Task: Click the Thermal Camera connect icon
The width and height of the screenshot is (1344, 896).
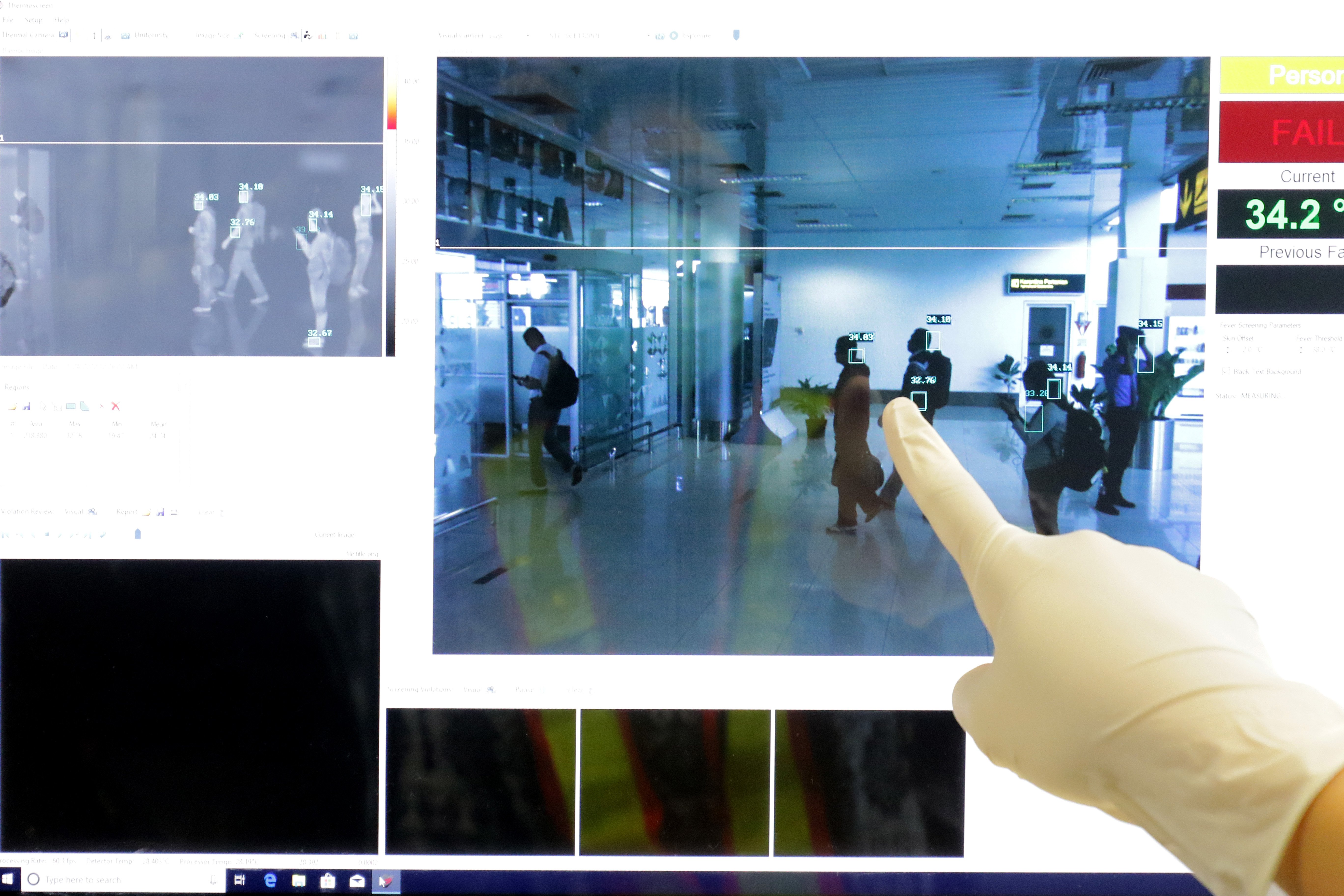Action: (63, 35)
